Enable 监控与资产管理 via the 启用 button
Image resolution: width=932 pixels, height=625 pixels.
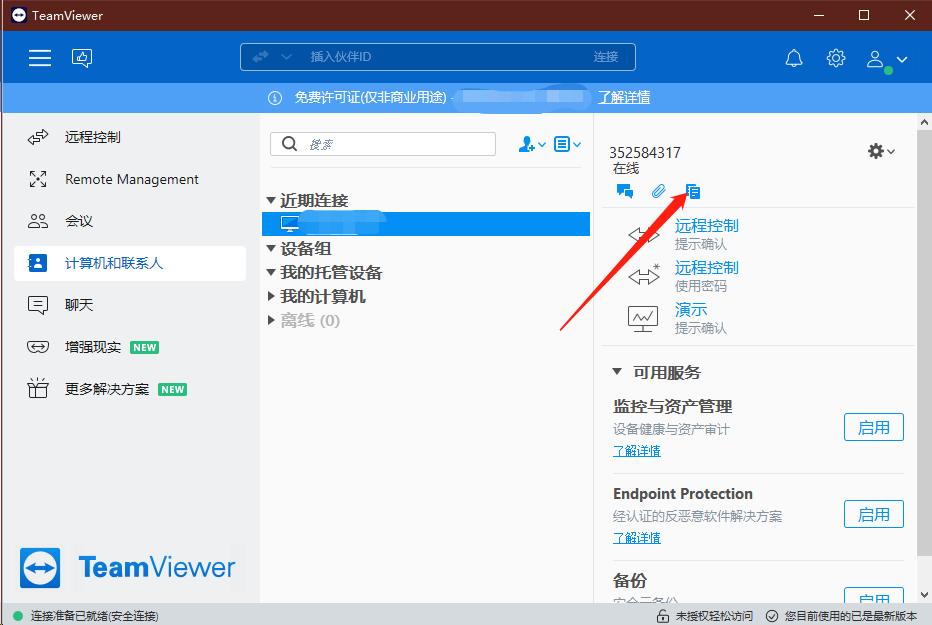pyautogui.click(x=873, y=427)
